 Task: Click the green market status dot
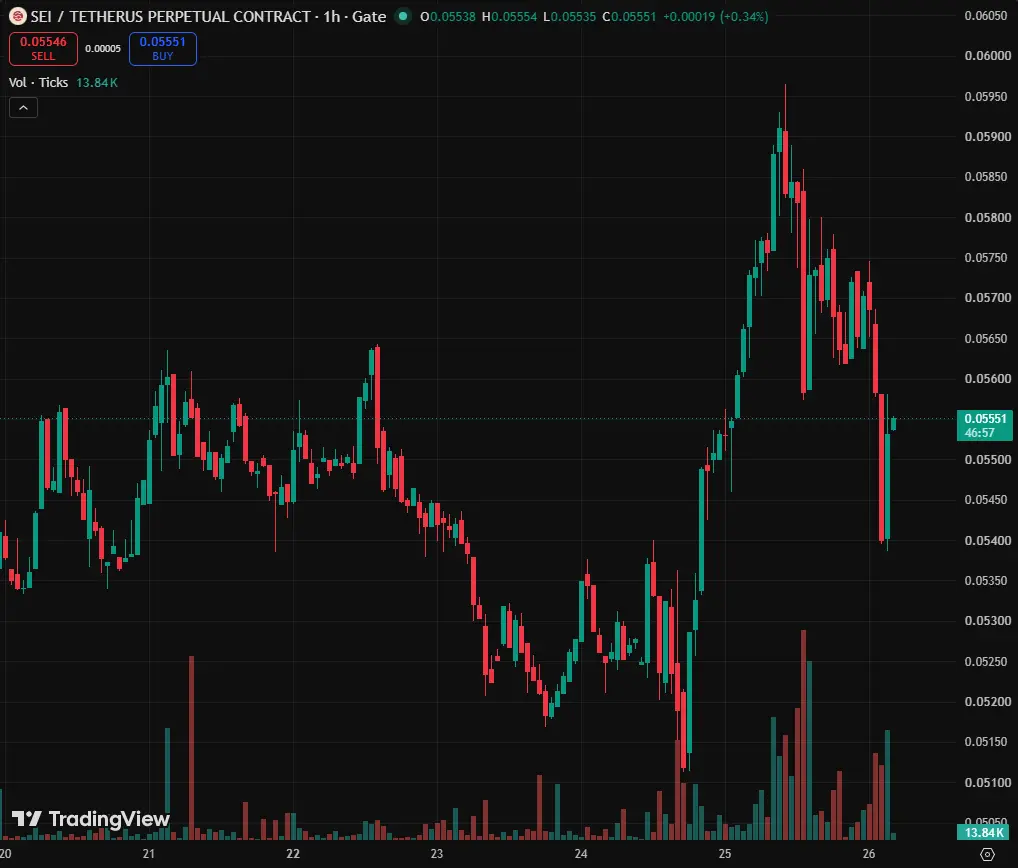[x=403, y=16]
